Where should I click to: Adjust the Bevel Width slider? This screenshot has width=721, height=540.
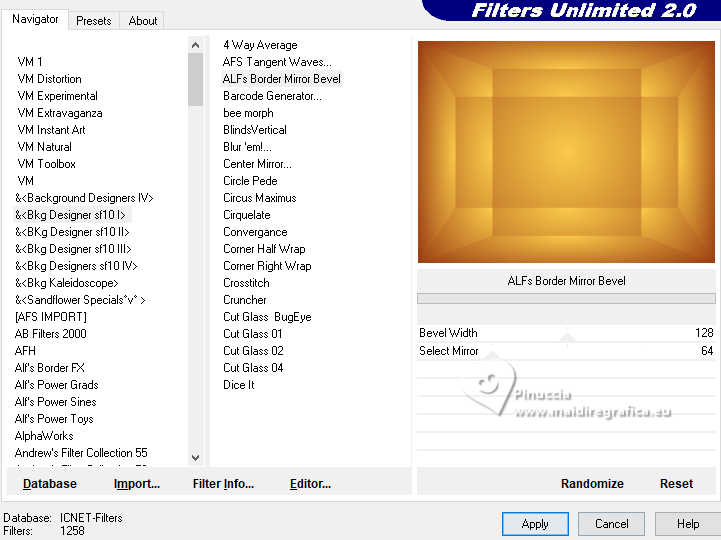click(x=567, y=338)
